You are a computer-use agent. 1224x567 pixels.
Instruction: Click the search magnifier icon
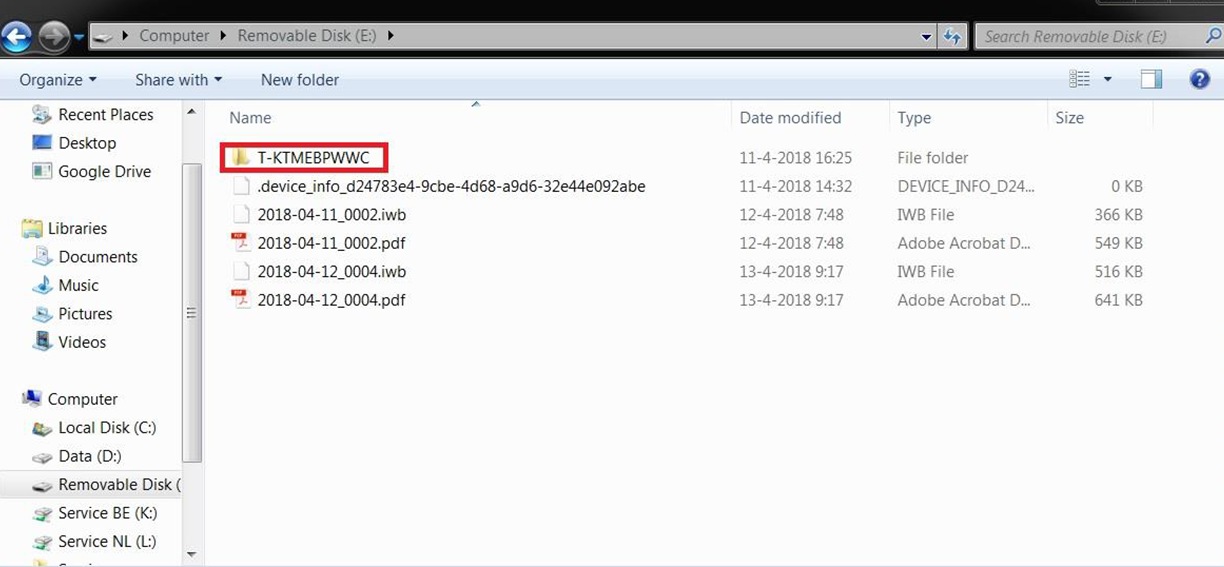[x=1213, y=36]
